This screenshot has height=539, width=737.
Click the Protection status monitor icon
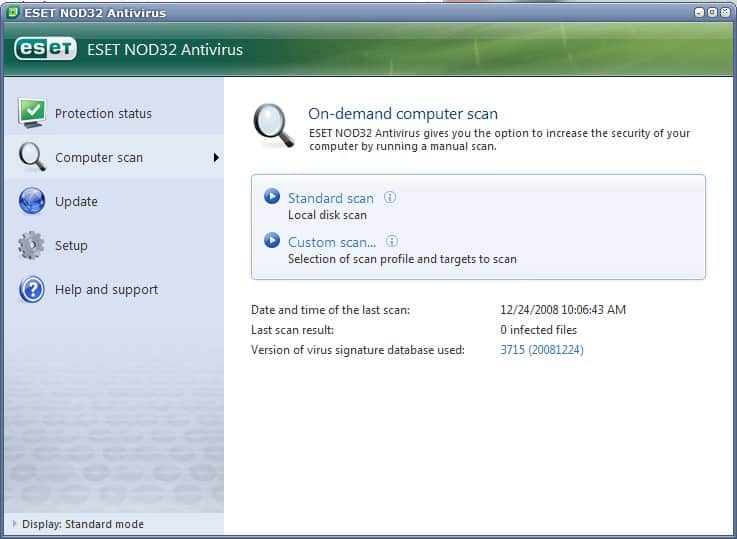point(32,113)
